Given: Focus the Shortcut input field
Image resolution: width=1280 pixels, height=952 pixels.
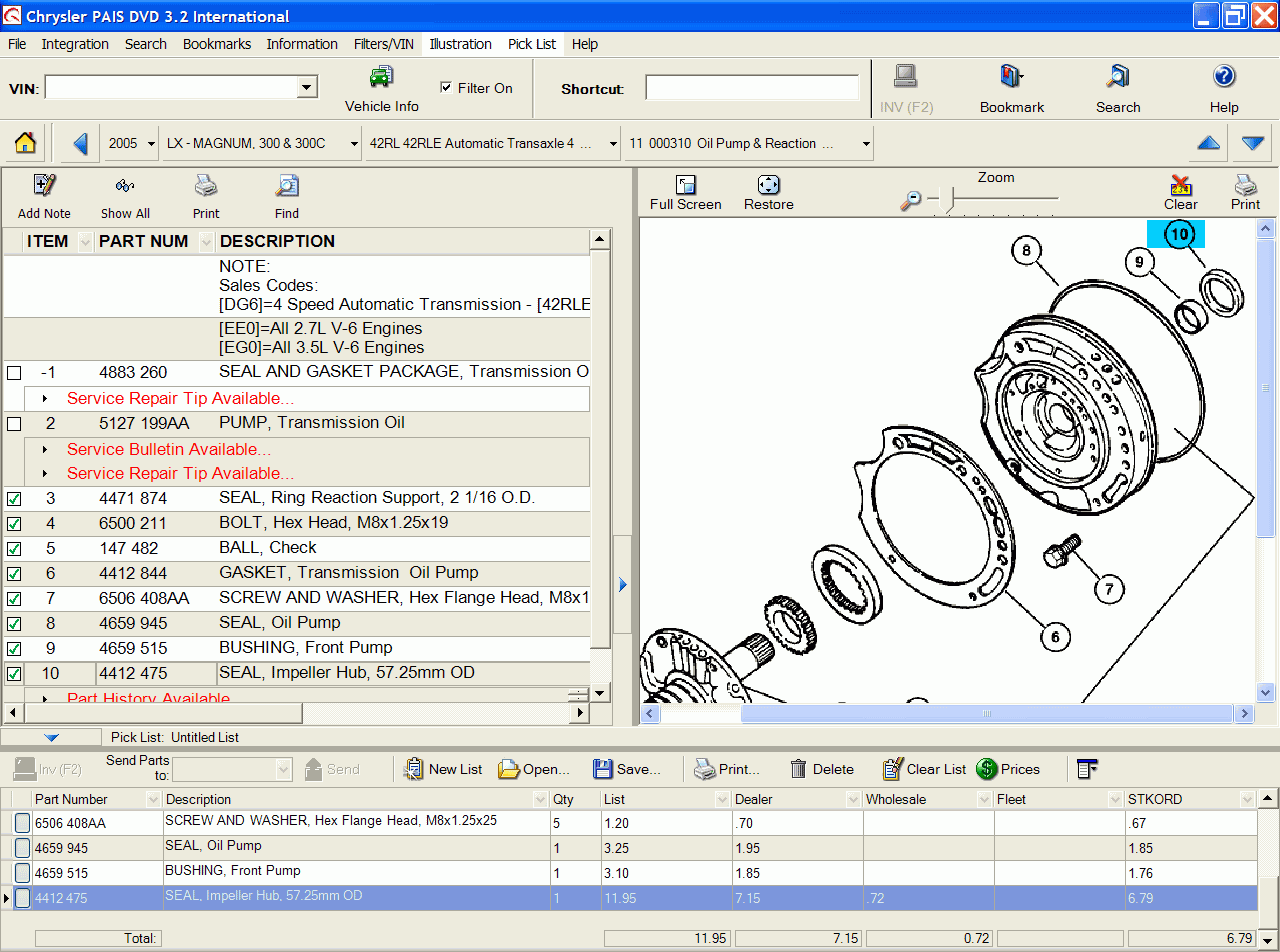Looking at the screenshot, I should tap(752, 88).
